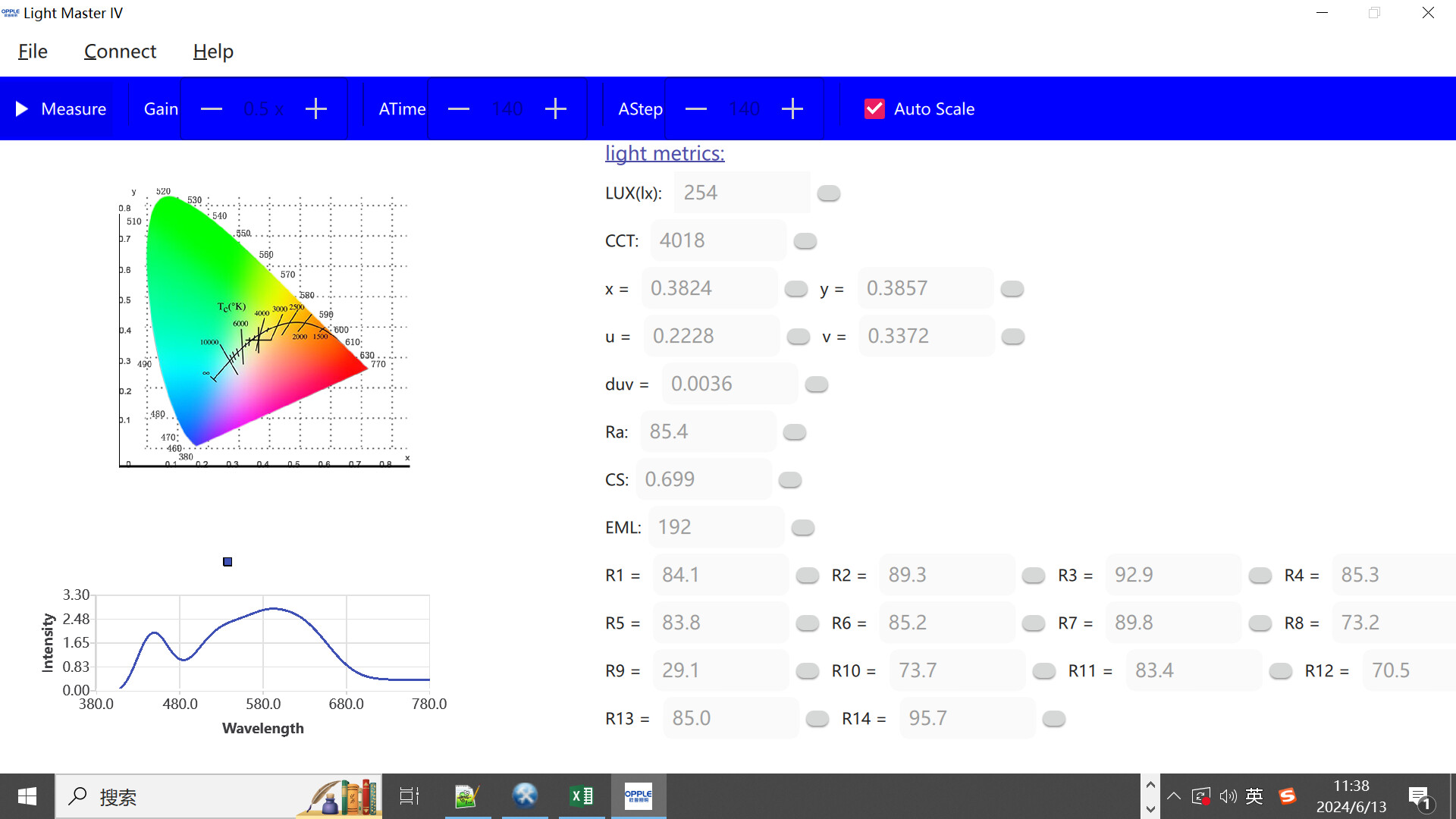Open the Connect menu
The width and height of the screenshot is (1456, 819).
pos(120,52)
